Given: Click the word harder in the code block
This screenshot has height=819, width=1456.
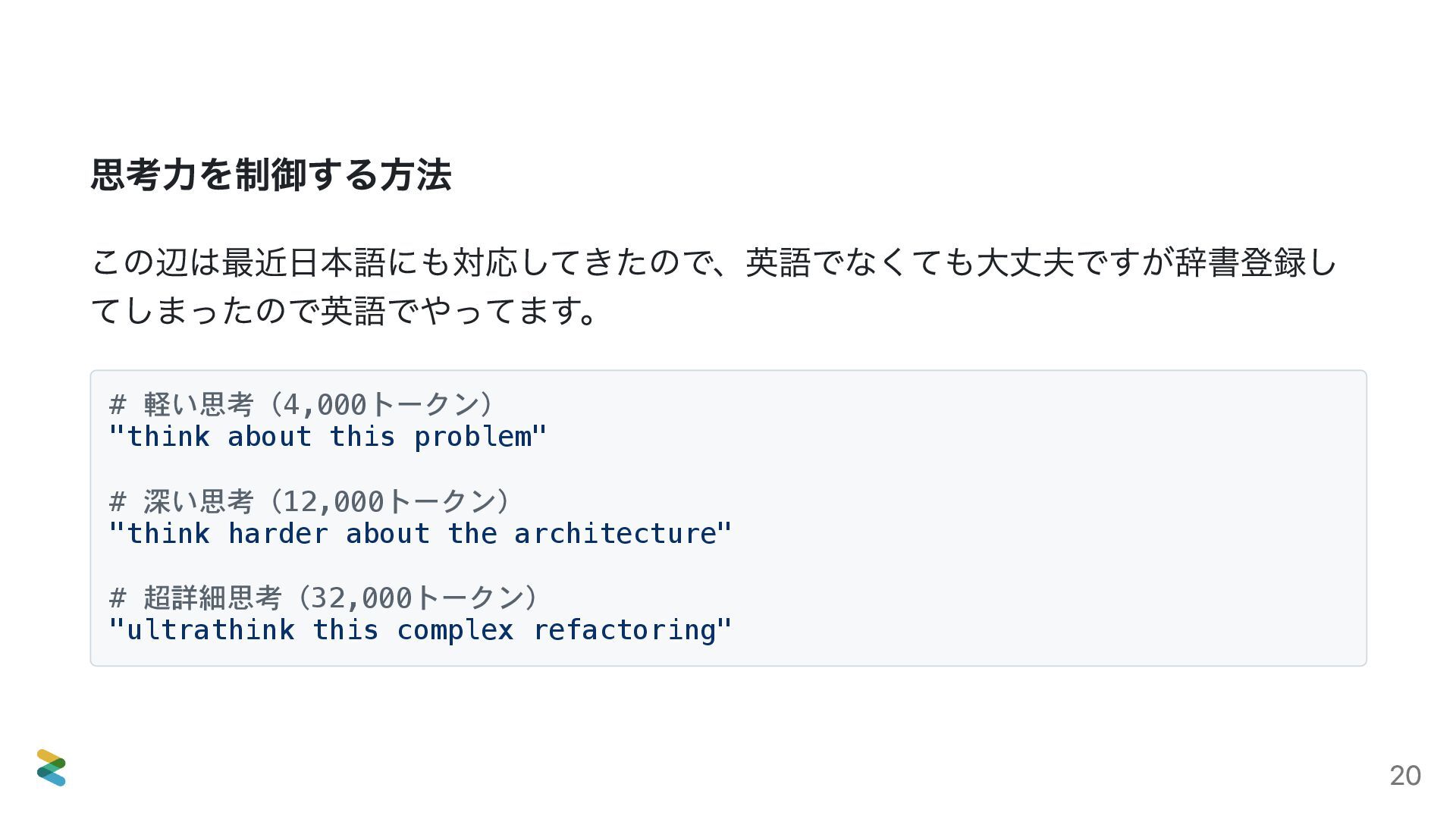Looking at the screenshot, I should click(278, 534).
